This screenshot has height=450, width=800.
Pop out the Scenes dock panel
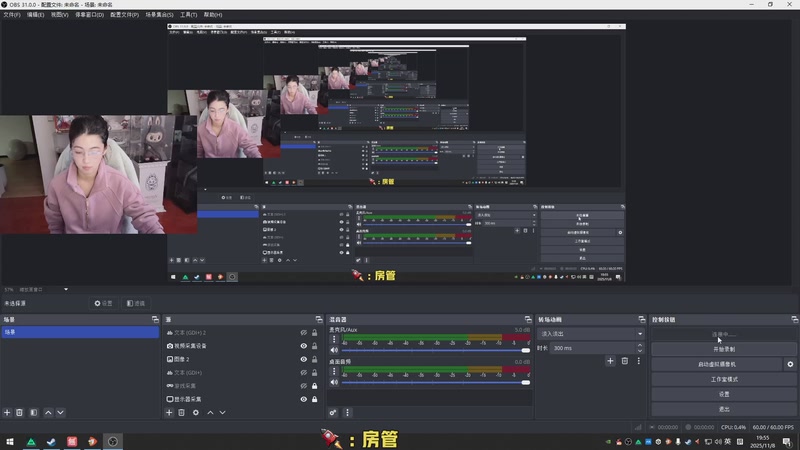(x=155, y=319)
